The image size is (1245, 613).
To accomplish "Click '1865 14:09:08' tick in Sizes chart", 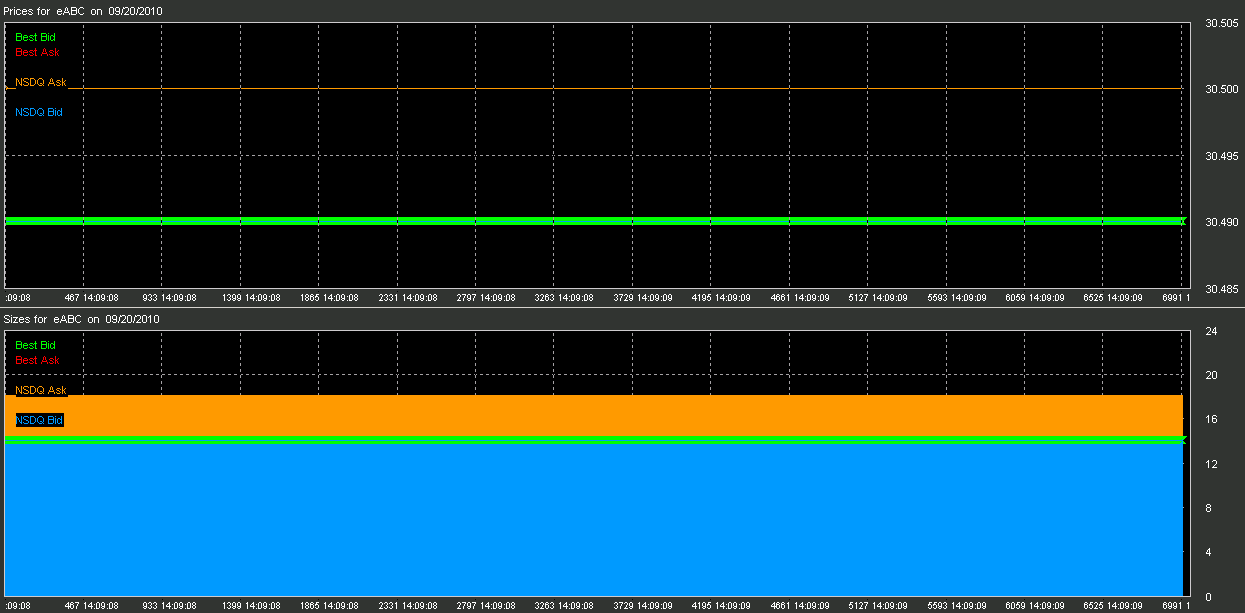I will coord(328,606).
